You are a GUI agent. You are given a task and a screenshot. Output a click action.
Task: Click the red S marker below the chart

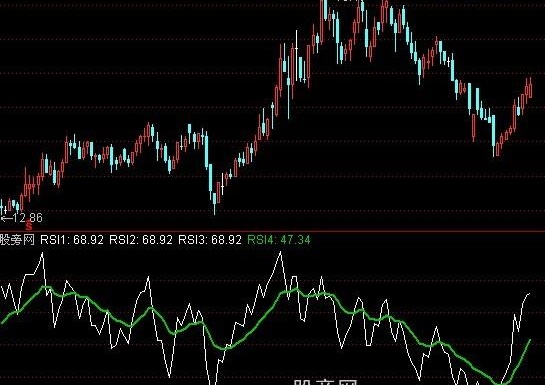(x=29, y=226)
